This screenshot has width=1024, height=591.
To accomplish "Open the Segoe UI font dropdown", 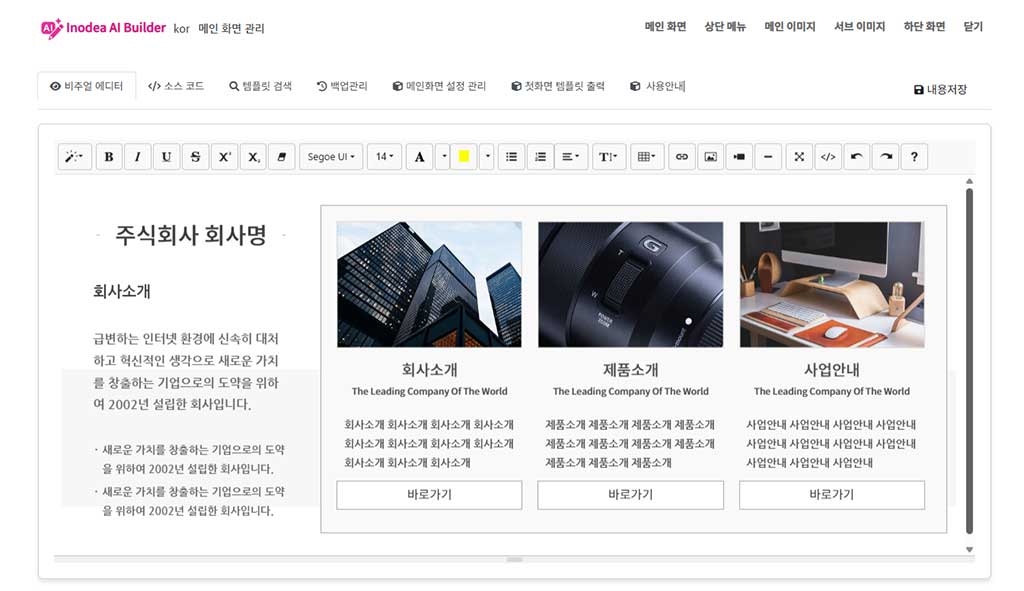I will coord(330,157).
